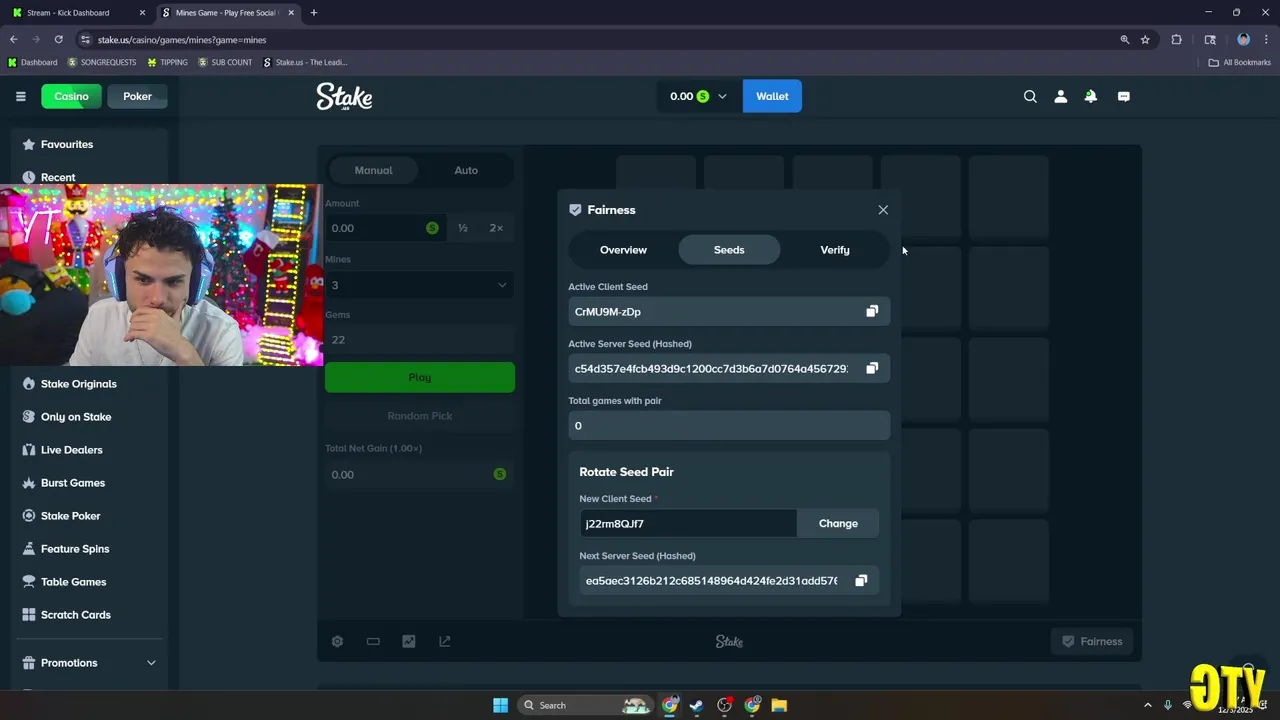The height and width of the screenshot is (720, 1280).
Task: Open the Recent sidebar link
Action: click(x=58, y=178)
